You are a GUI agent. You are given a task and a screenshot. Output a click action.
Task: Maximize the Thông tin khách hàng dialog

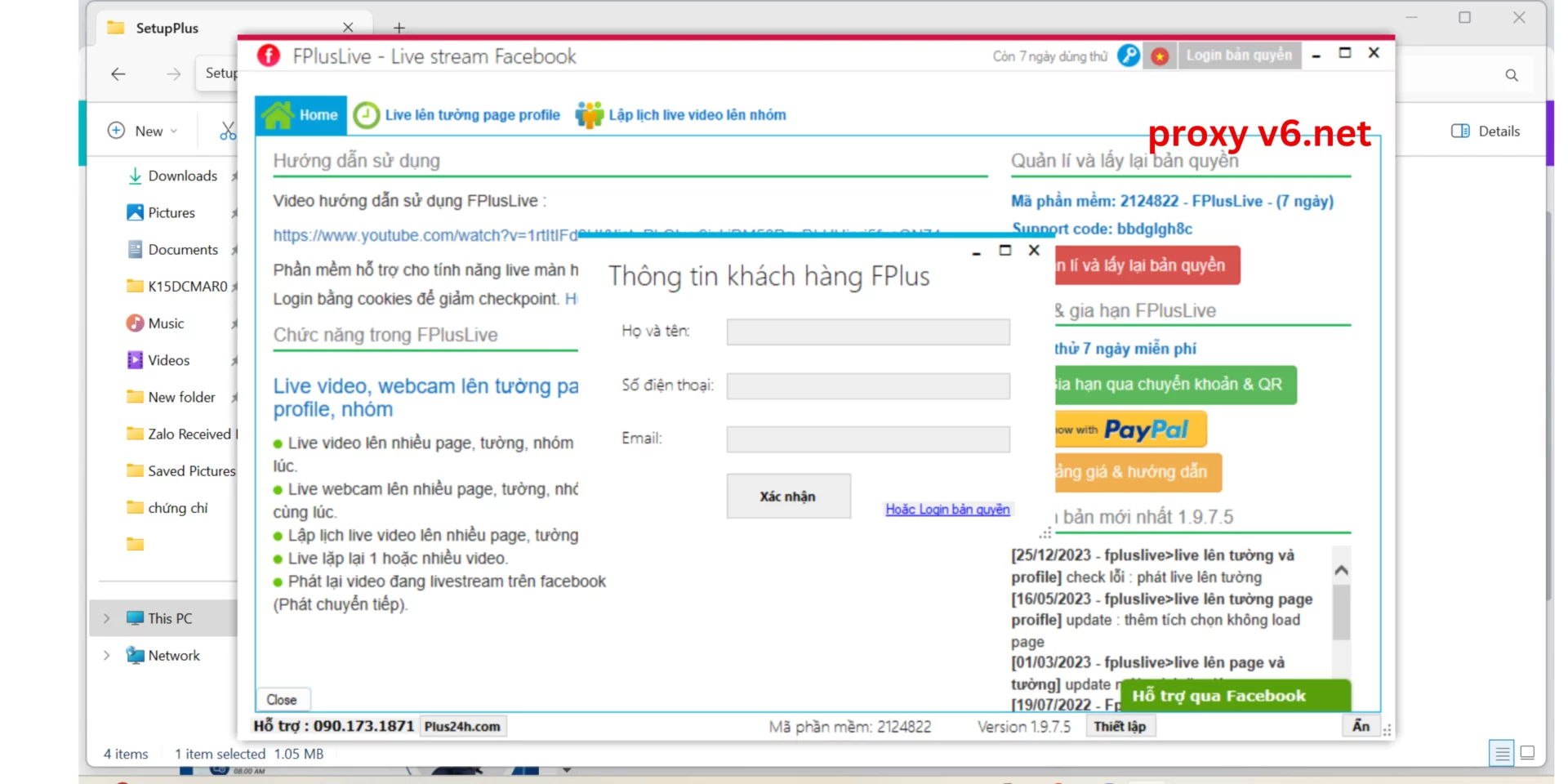pos(1005,250)
